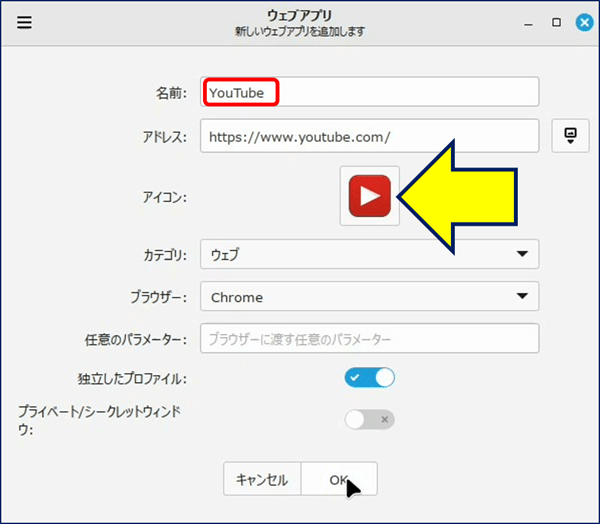600x524 pixels.
Task: Toggle the 独立したプロファイル switch off
Action: pos(370,378)
